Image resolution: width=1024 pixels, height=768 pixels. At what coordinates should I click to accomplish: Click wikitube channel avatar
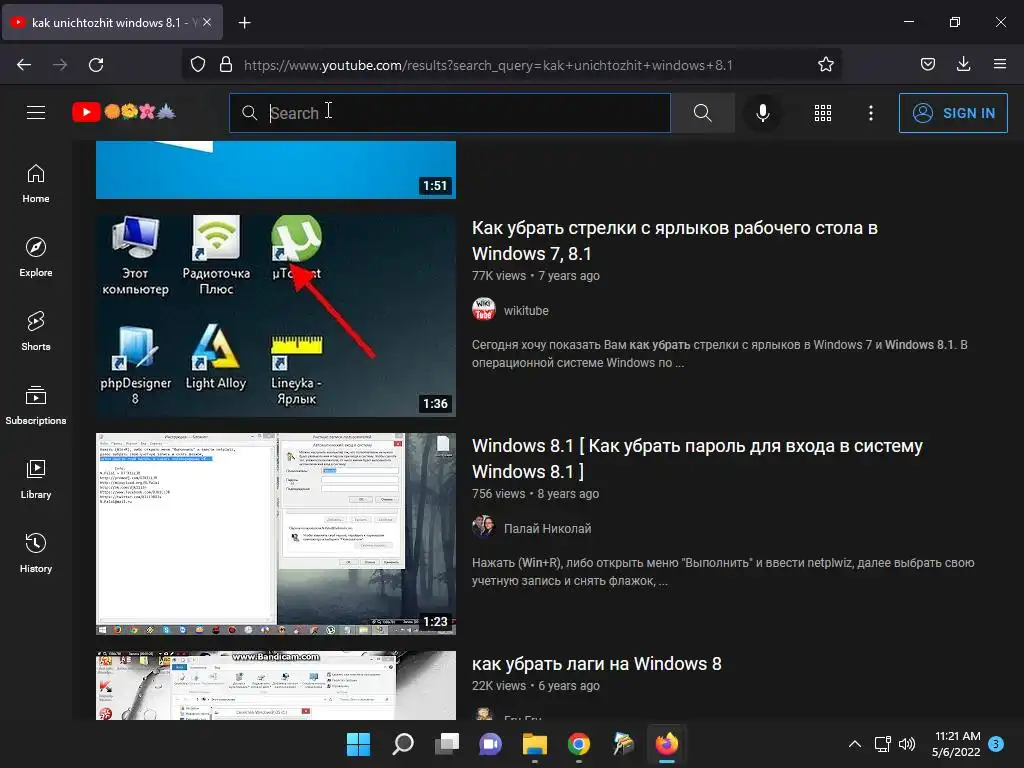[484, 309]
